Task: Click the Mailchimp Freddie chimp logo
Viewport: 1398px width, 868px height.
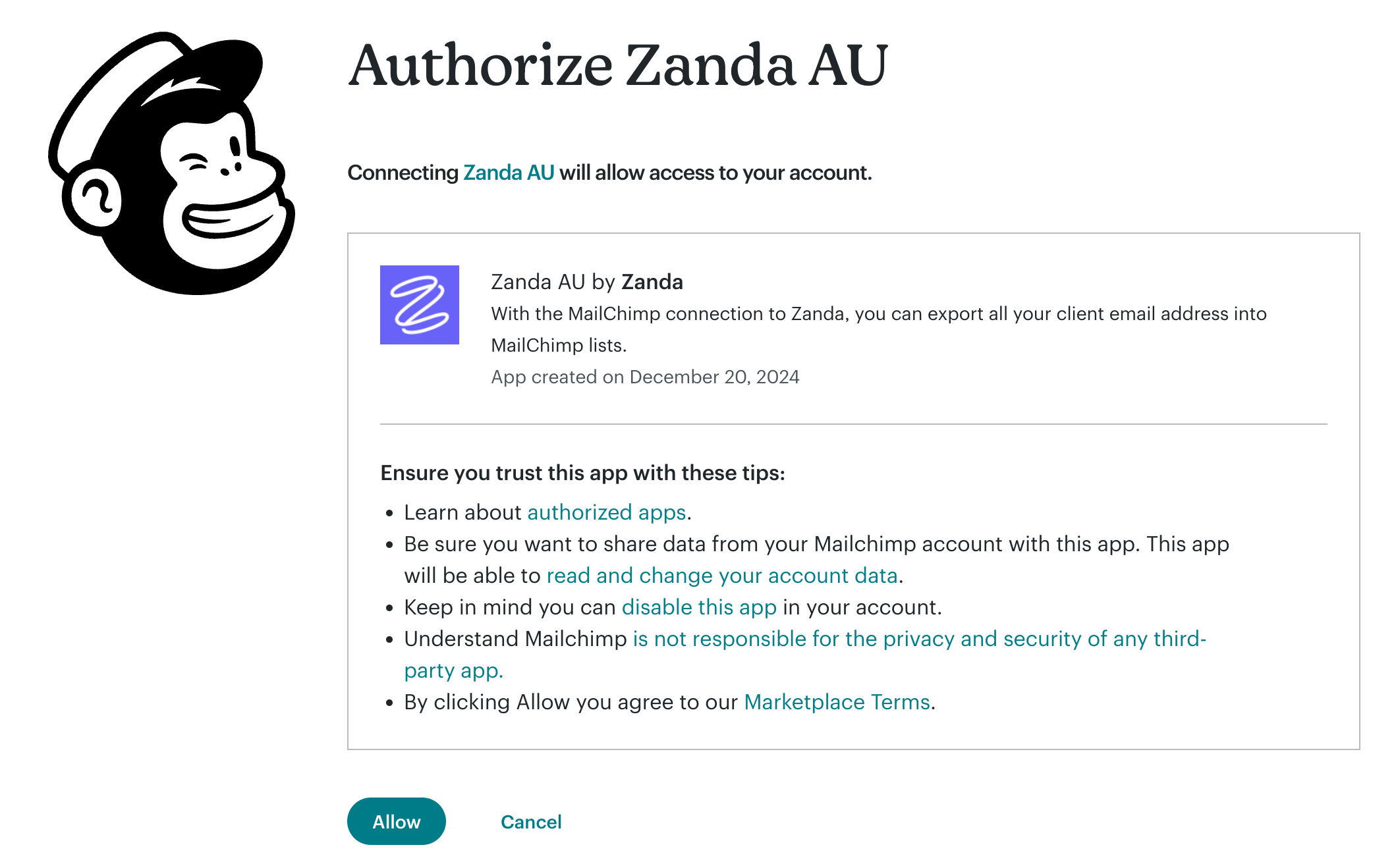Action: (x=171, y=163)
